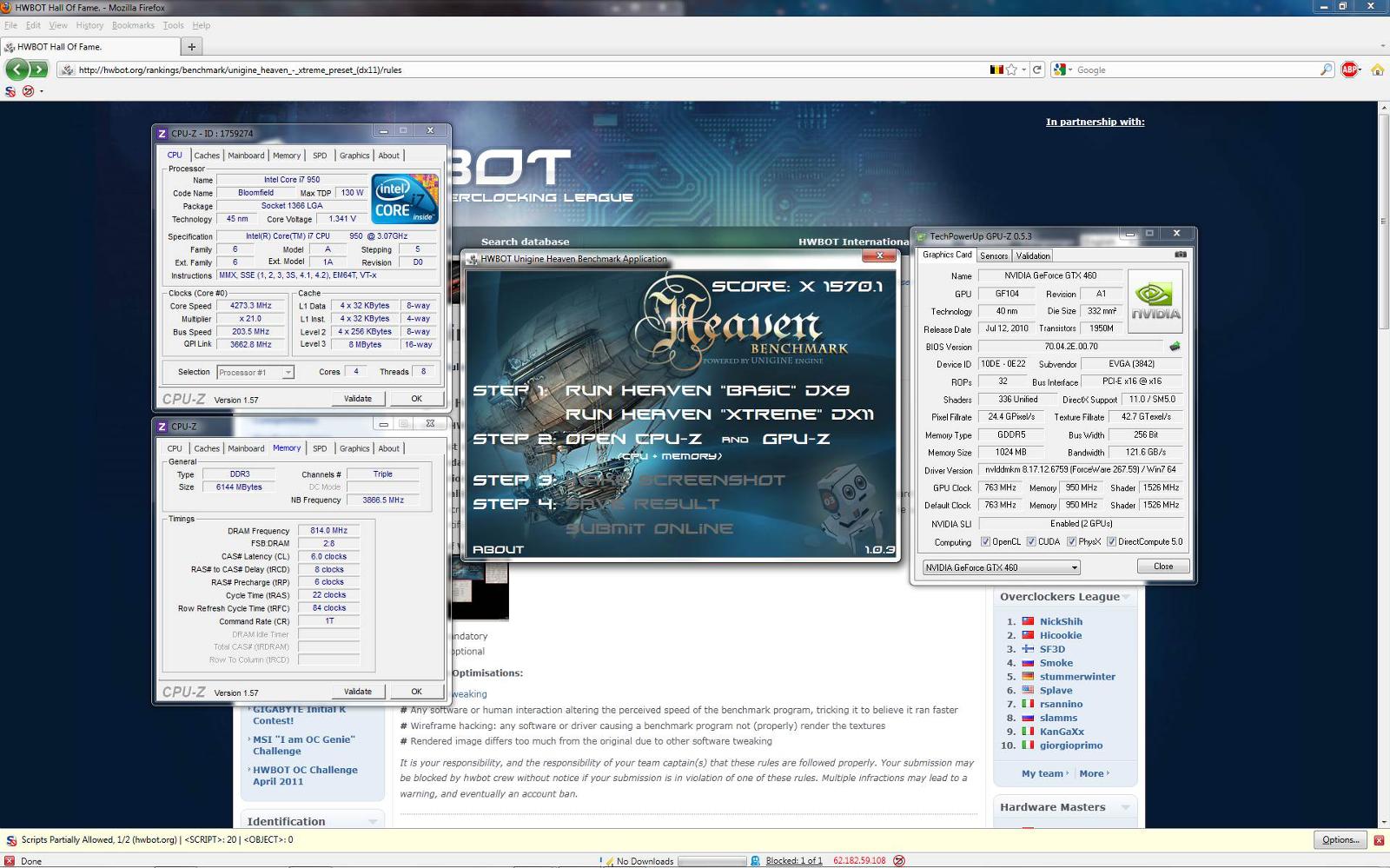The width and height of the screenshot is (1390, 868).
Task: Click the downloads progress bar in status bar
Action: 712,860
